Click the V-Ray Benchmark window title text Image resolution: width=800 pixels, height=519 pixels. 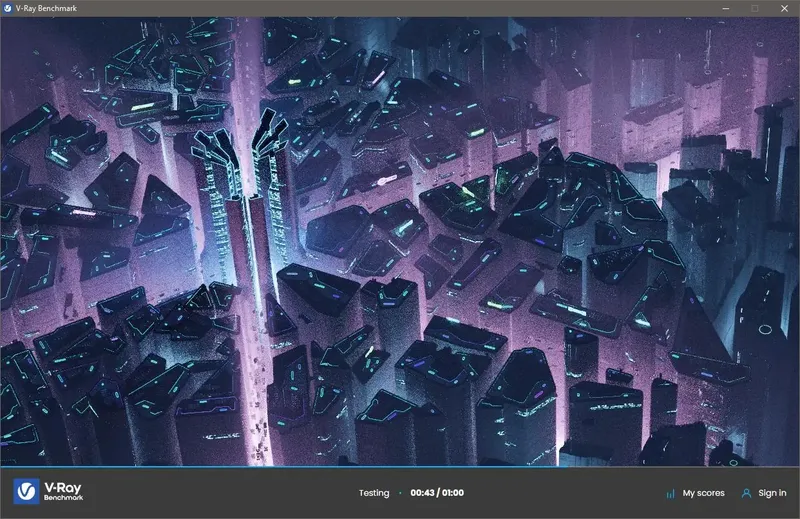[46, 8]
